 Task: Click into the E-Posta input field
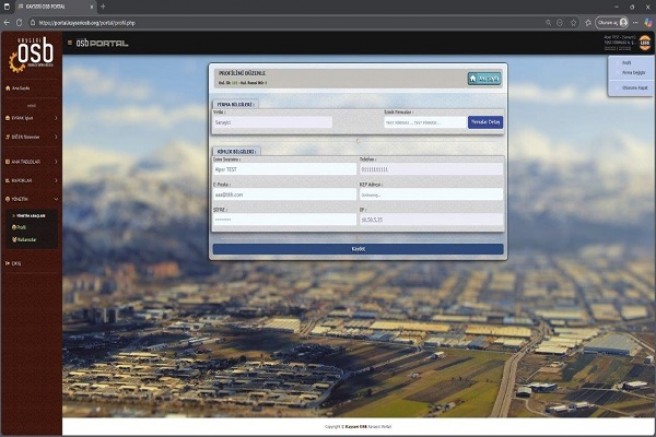click(x=284, y=194)
